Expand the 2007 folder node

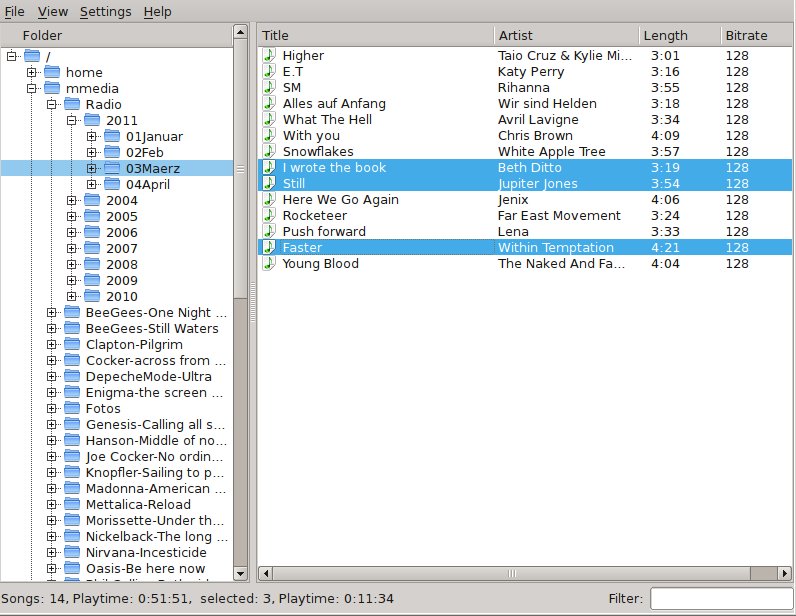(x=72, y=248)
